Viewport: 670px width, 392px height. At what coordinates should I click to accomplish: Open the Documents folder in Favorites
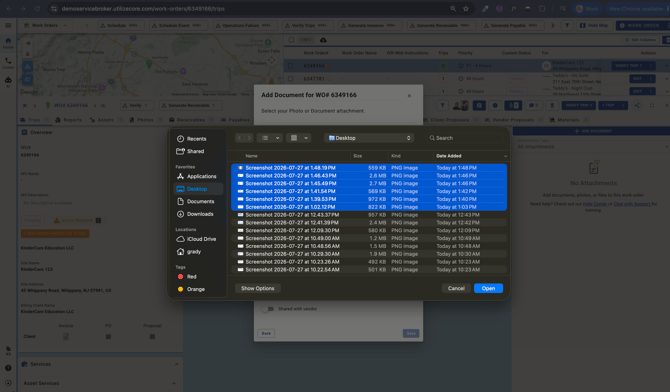tap(196, 201)
